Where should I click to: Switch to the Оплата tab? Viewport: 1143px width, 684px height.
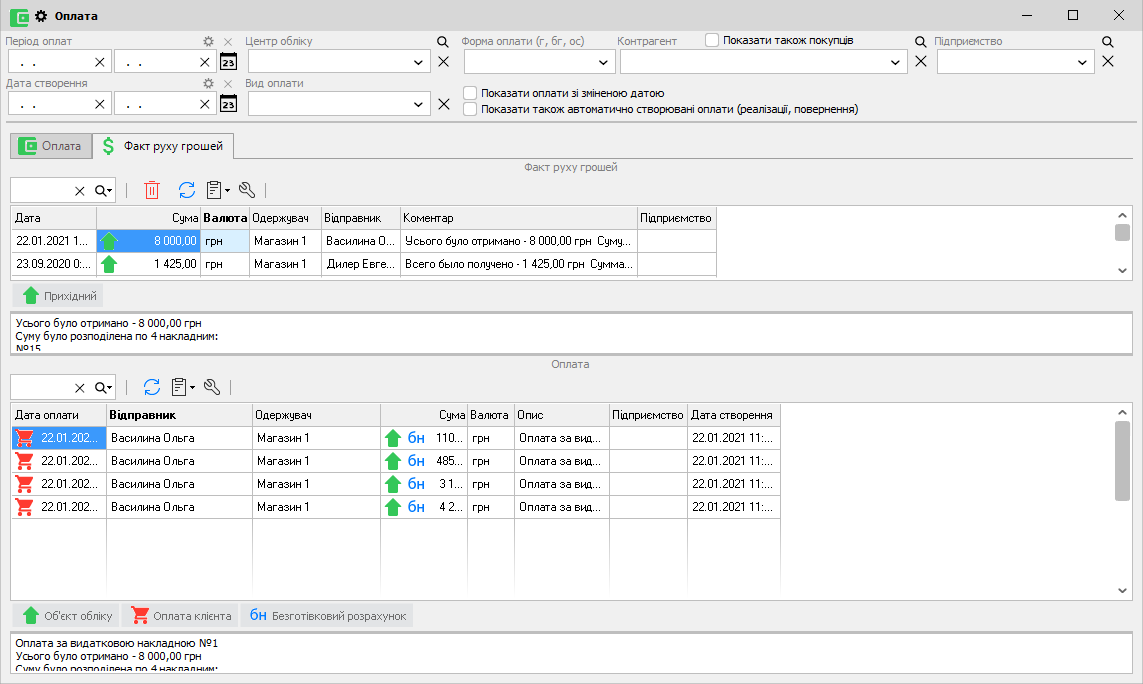[x=50, y=146]
